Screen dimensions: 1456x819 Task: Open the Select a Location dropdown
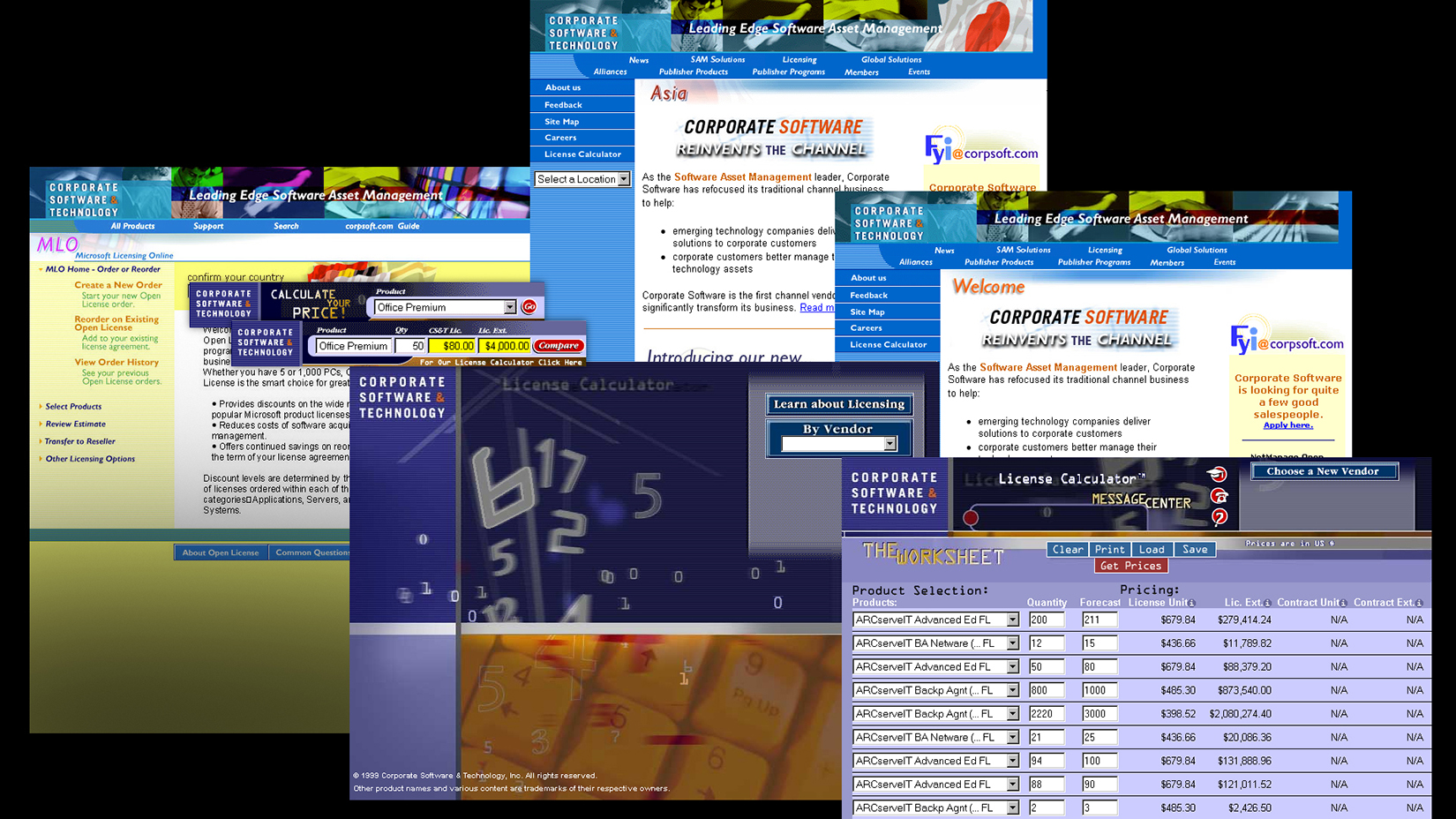click(x=582, y=179)
